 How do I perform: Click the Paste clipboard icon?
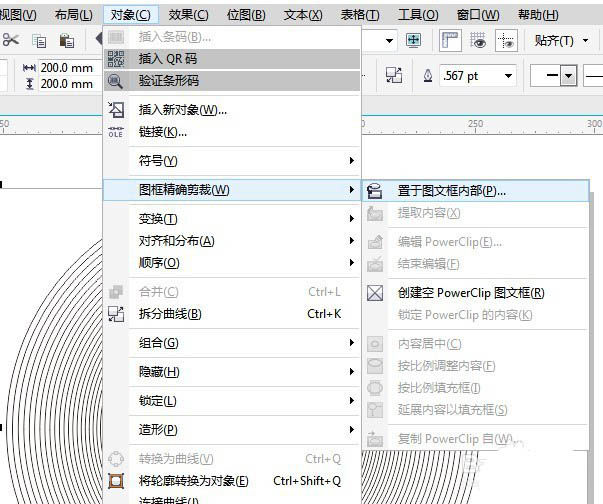click(67, 40)
